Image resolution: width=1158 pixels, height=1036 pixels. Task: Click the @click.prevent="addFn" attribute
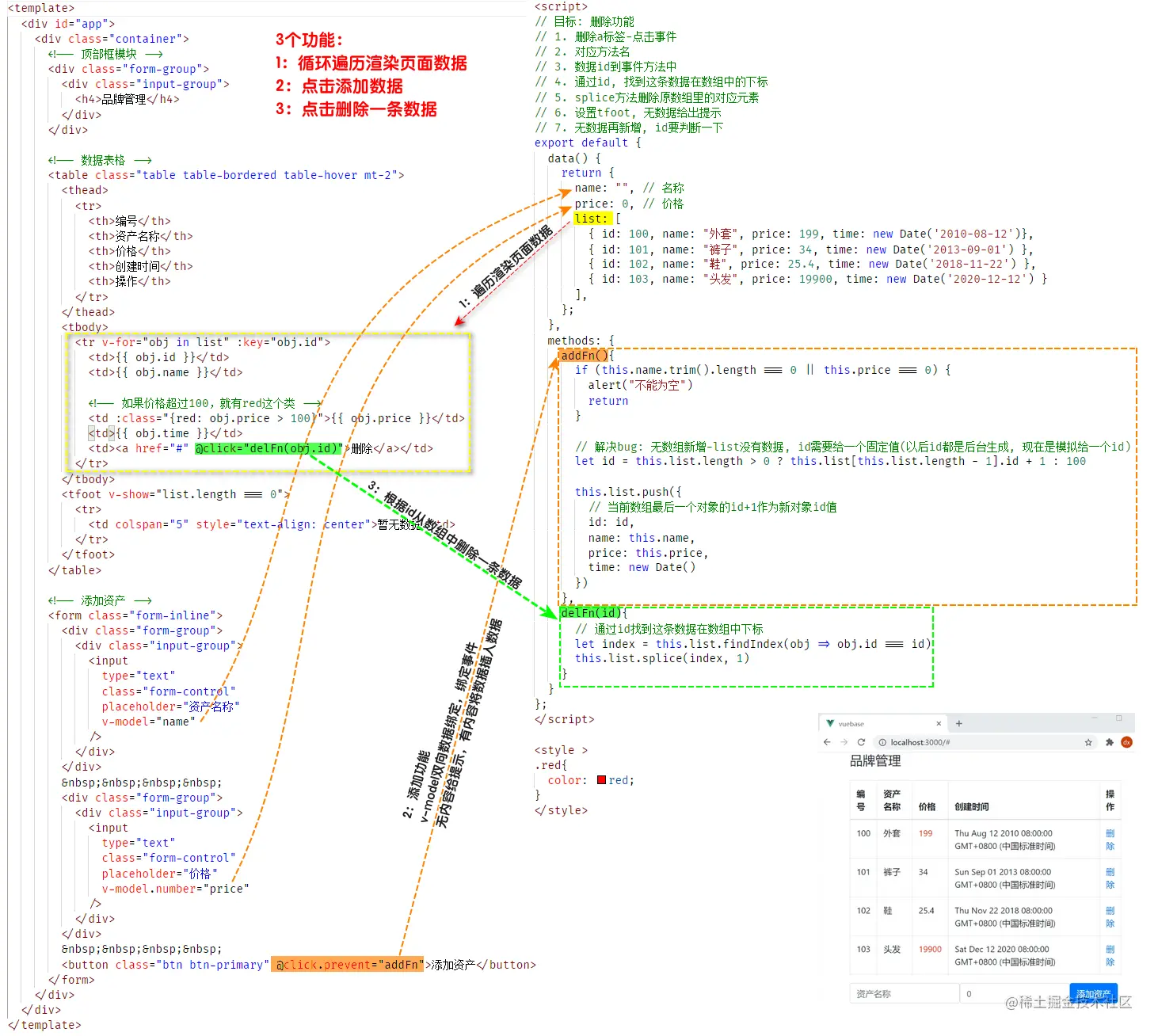[x=348, y=965]
